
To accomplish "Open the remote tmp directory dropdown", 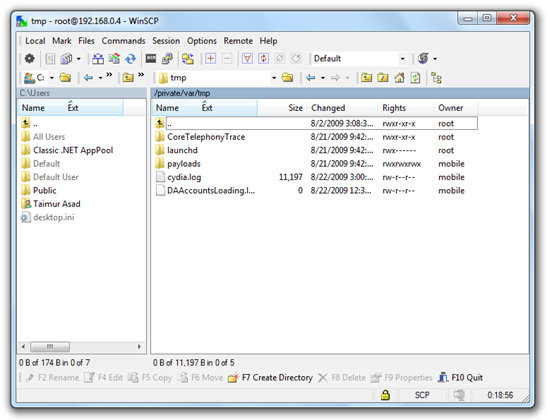I will click(274, 77).
